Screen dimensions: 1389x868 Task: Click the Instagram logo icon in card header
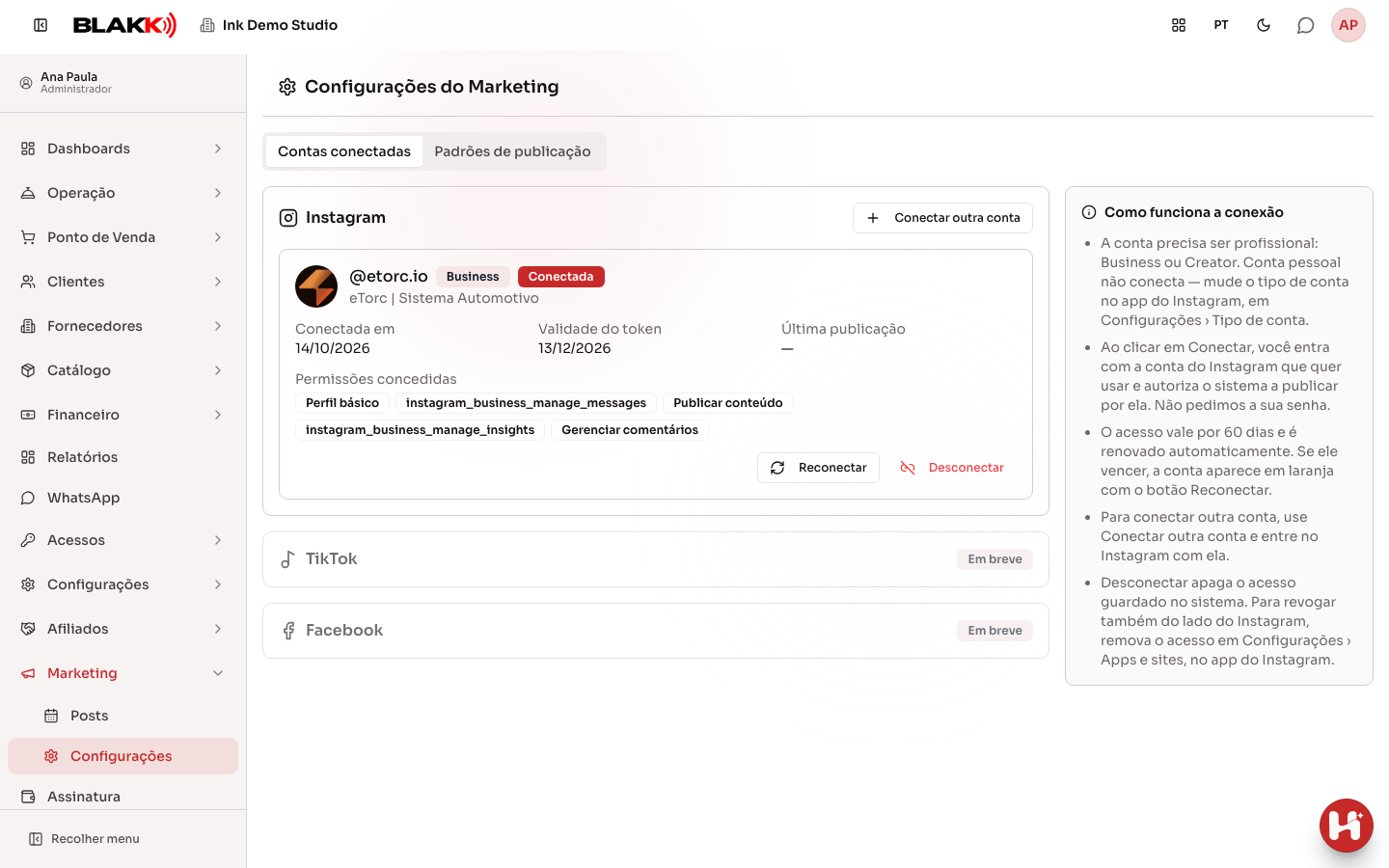tap(288, 218)
